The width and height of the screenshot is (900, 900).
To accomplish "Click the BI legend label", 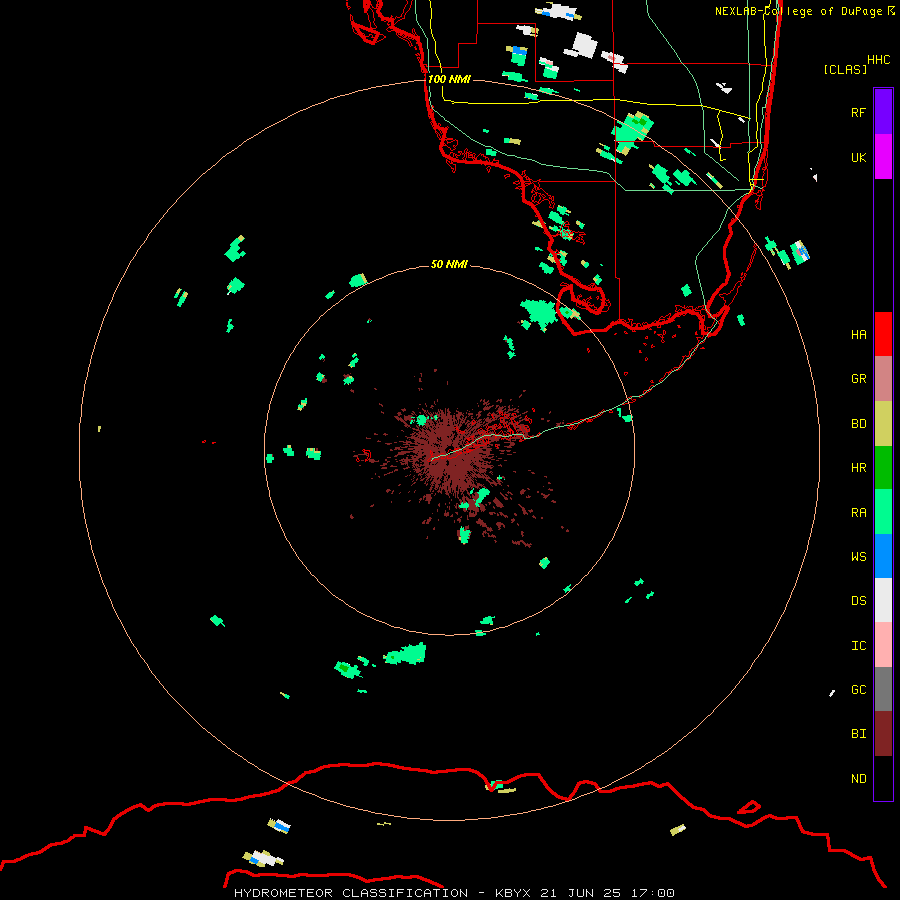I will [858, 734].
